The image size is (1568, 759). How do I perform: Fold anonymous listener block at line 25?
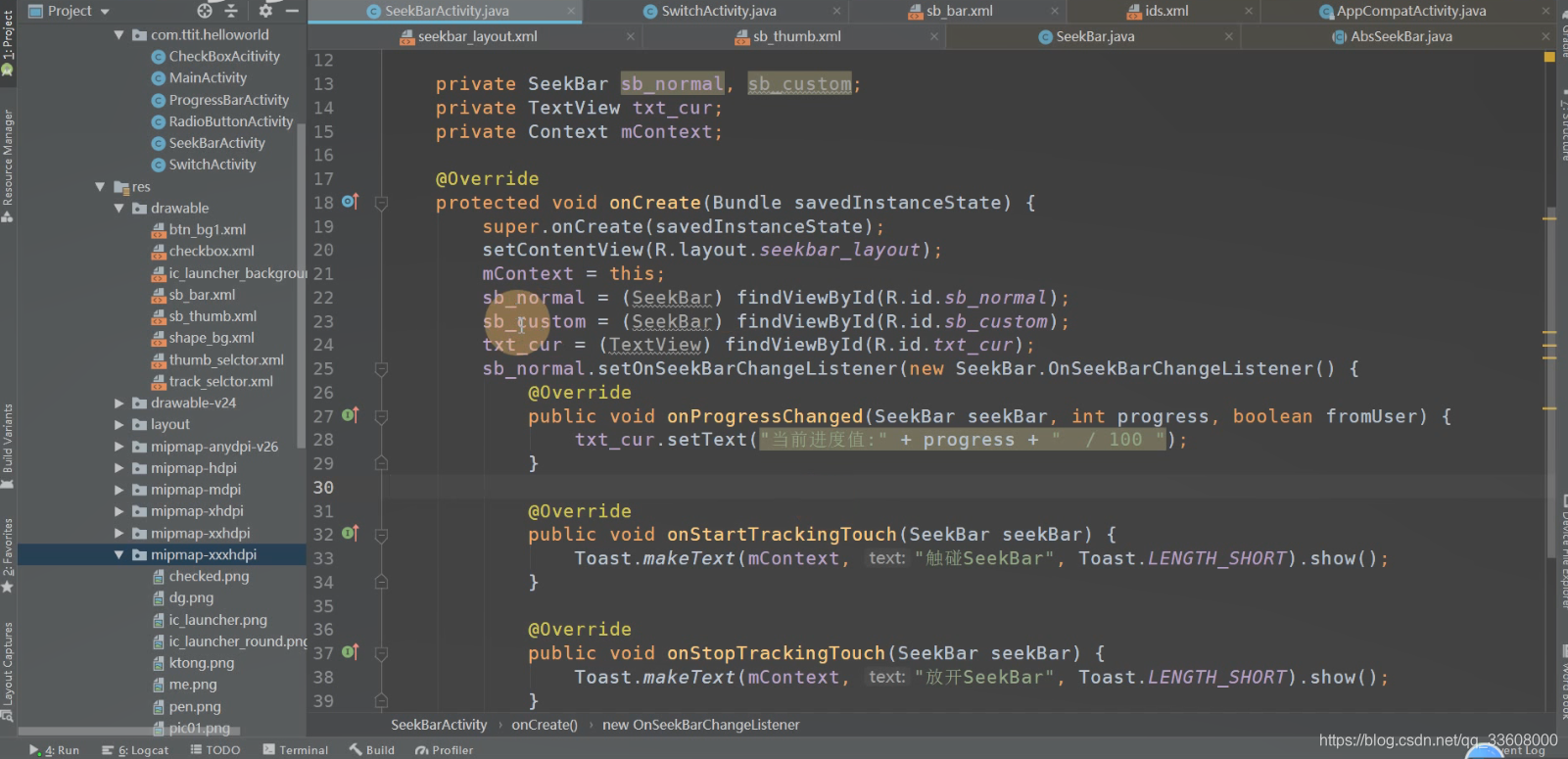(381, 369)
